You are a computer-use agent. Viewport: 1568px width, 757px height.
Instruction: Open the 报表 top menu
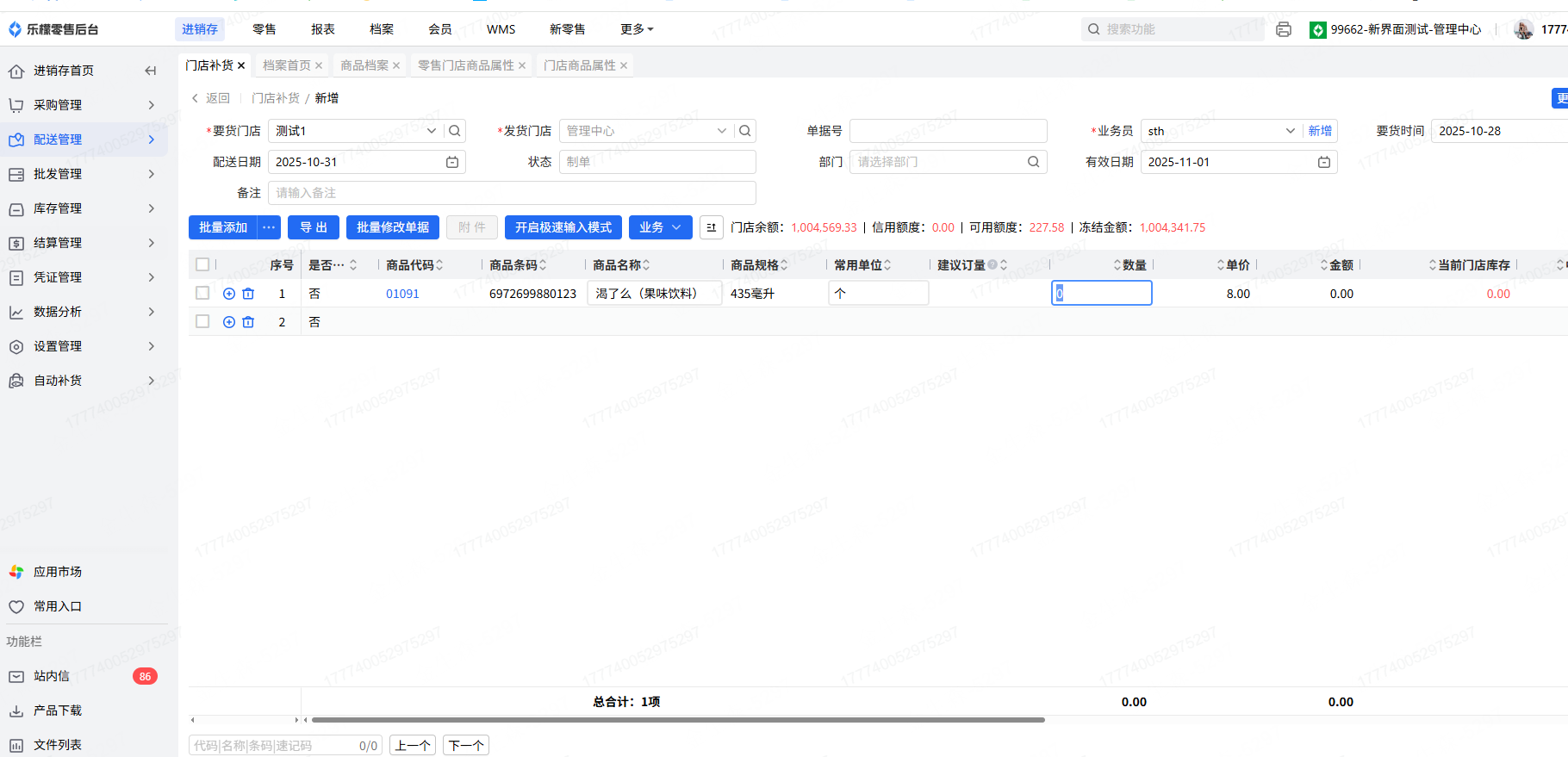(x=323, y=29)
